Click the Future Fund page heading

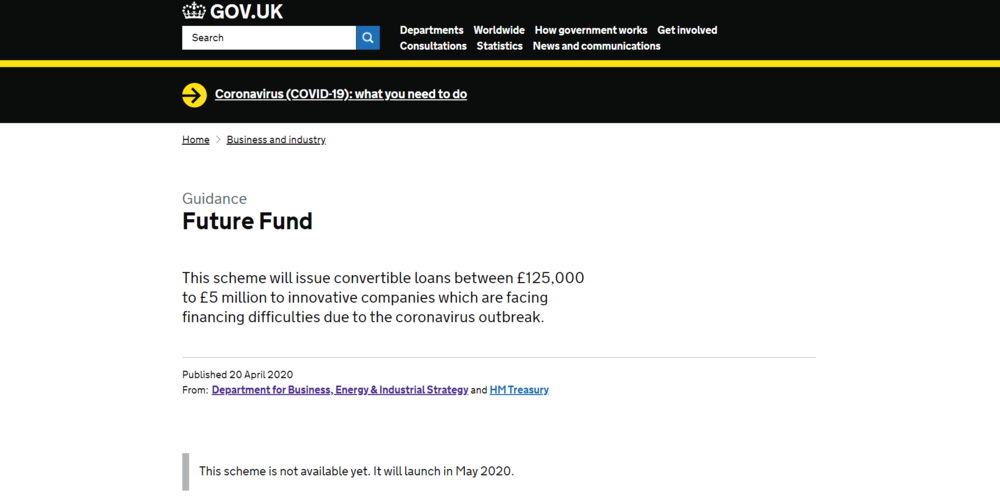click(x=247, y=221)
